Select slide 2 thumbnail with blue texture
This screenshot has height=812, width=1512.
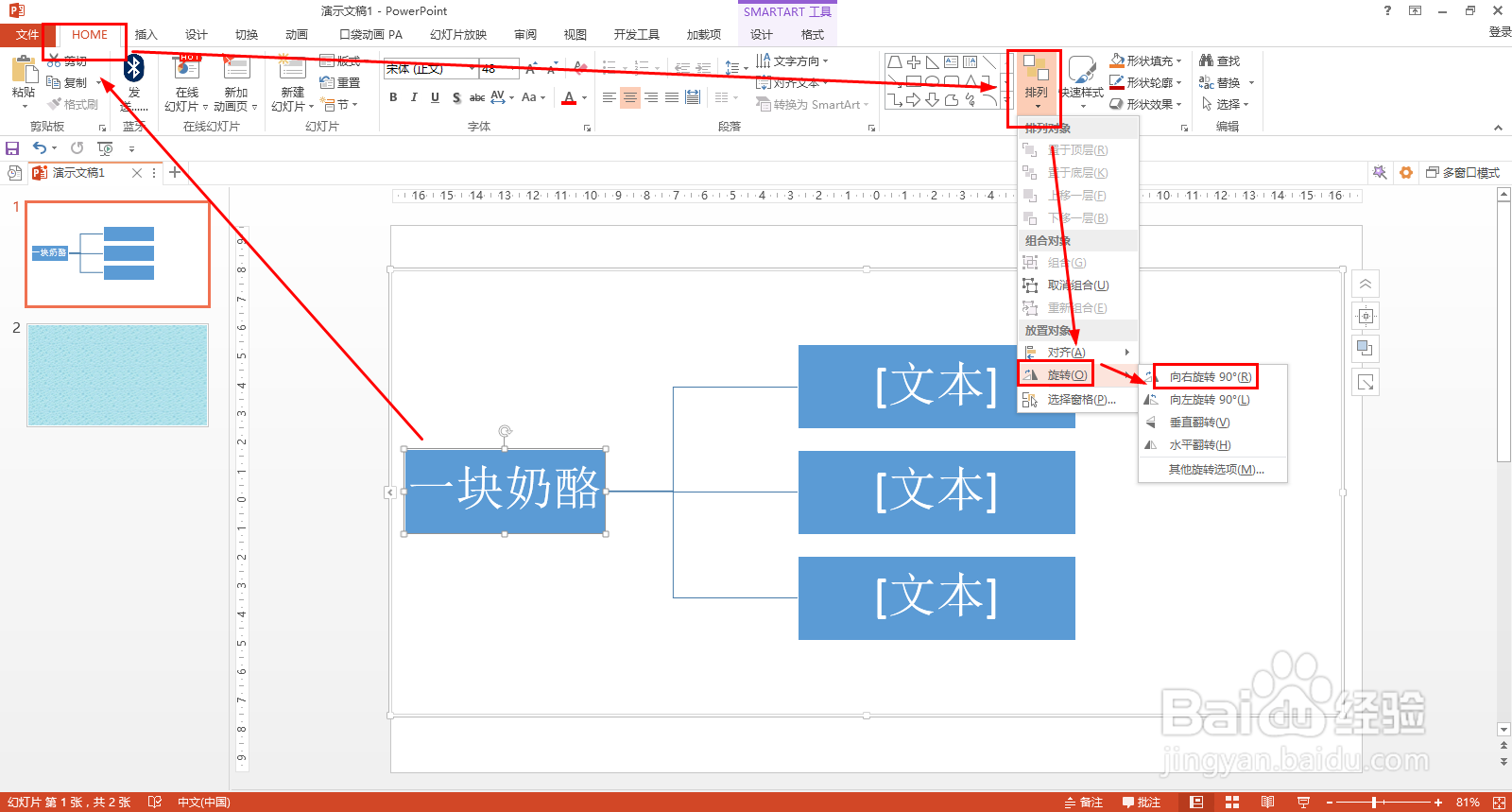117,375
